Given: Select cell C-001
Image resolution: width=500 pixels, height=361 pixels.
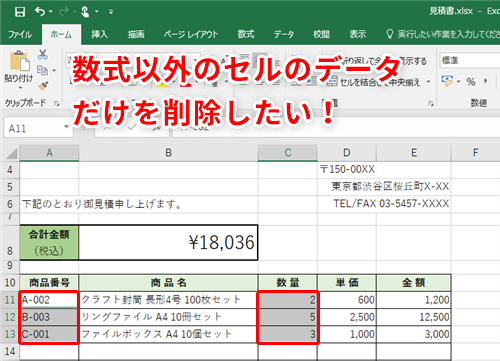Looking at the screenshot, I should click(49, 334).
